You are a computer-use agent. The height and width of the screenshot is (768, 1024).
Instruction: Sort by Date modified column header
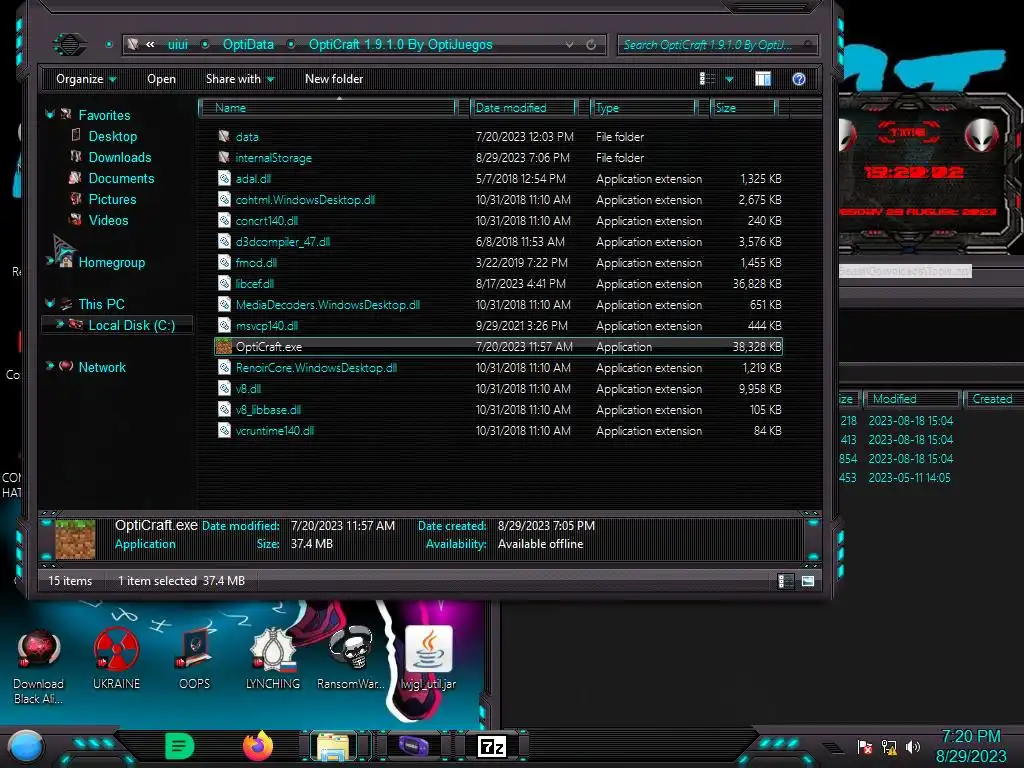[523, 108]
